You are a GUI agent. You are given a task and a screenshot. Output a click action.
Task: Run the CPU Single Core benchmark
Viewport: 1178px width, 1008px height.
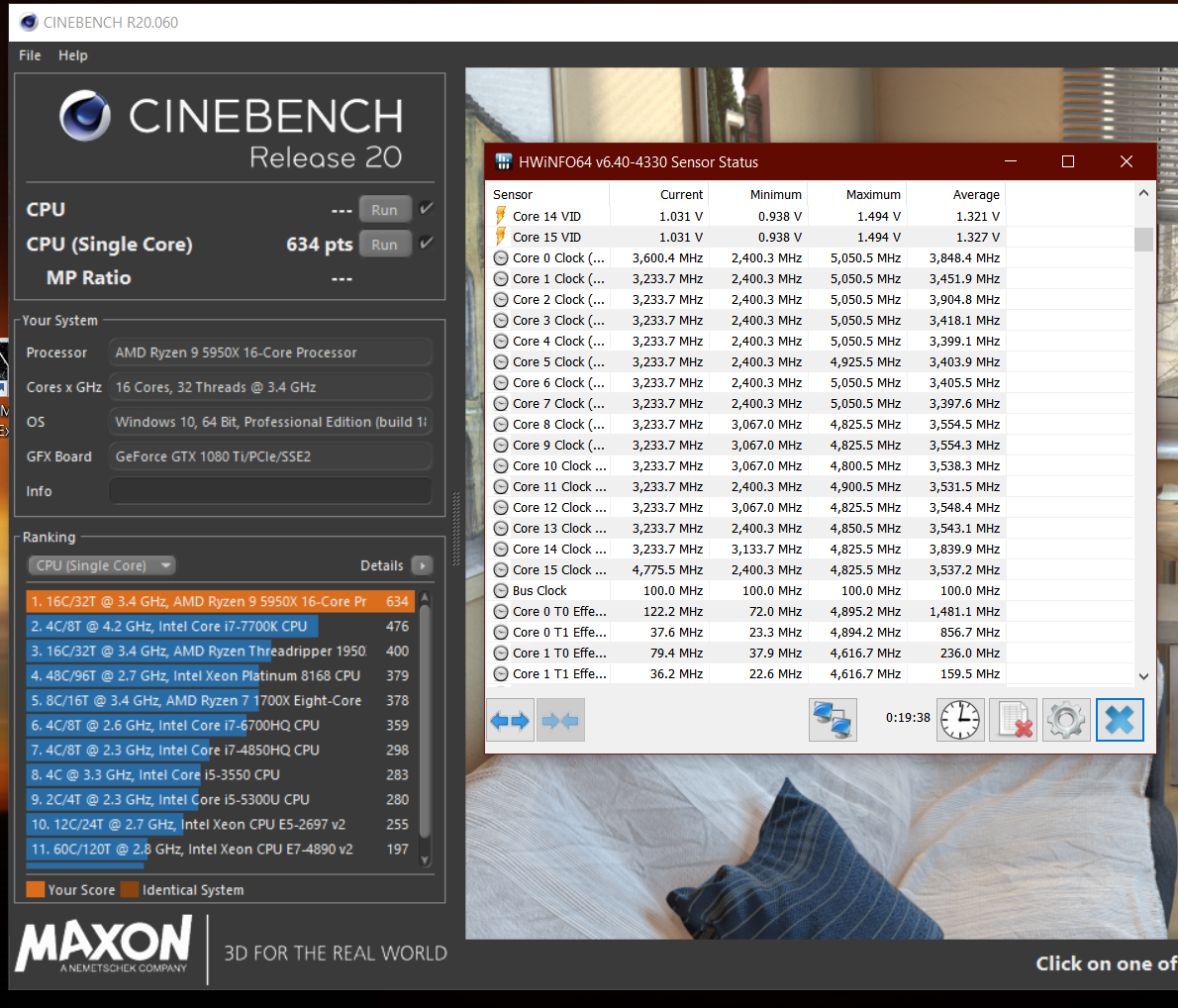385,245
